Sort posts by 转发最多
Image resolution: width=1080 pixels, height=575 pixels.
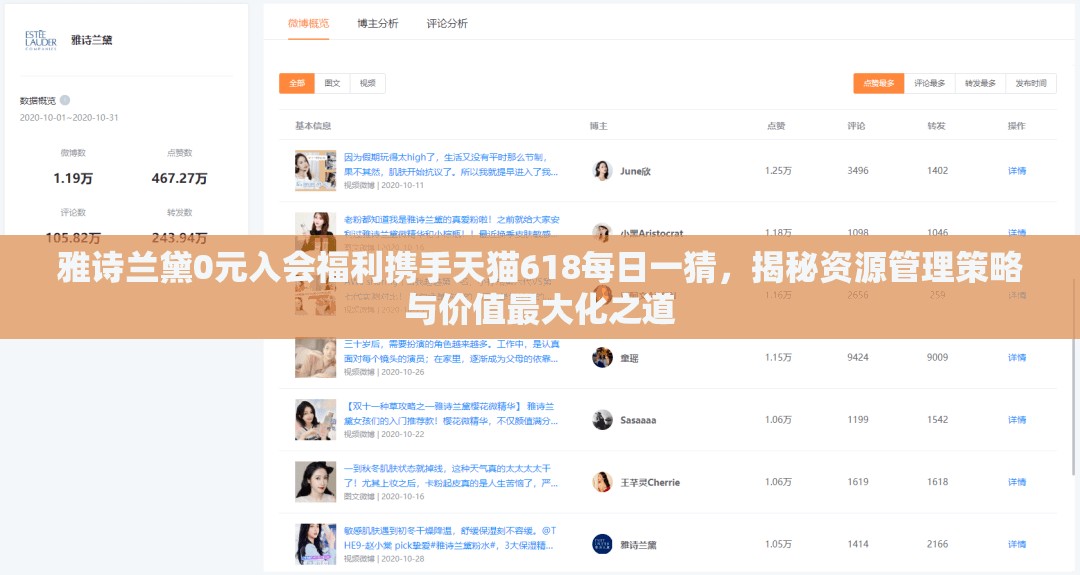pos(980,83)
